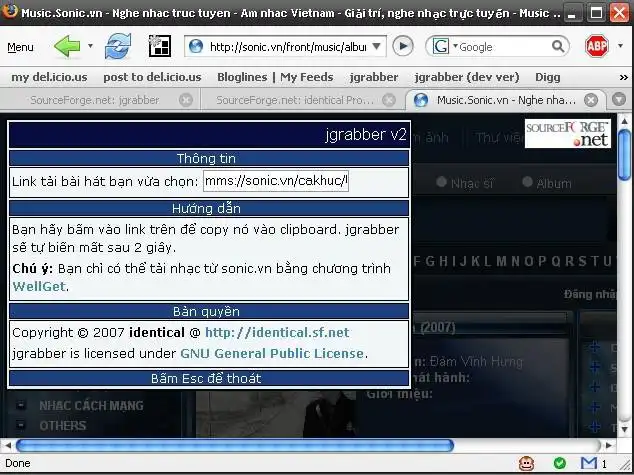Click the vertical scroll down arrow
This screenshot has width=634, height=475.
(x=625, y=429)
